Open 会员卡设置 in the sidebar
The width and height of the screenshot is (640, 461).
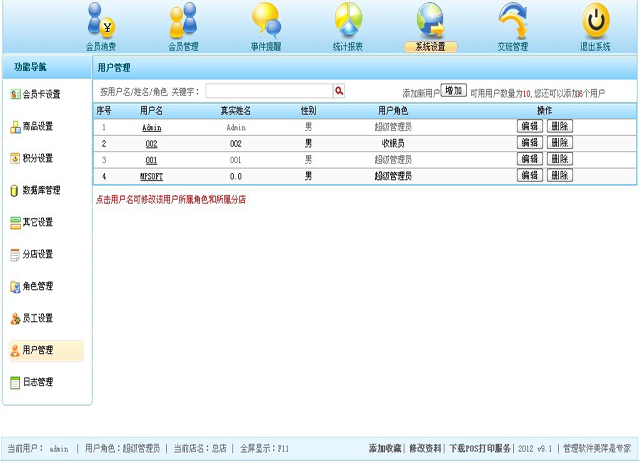(x=42, y=95)
